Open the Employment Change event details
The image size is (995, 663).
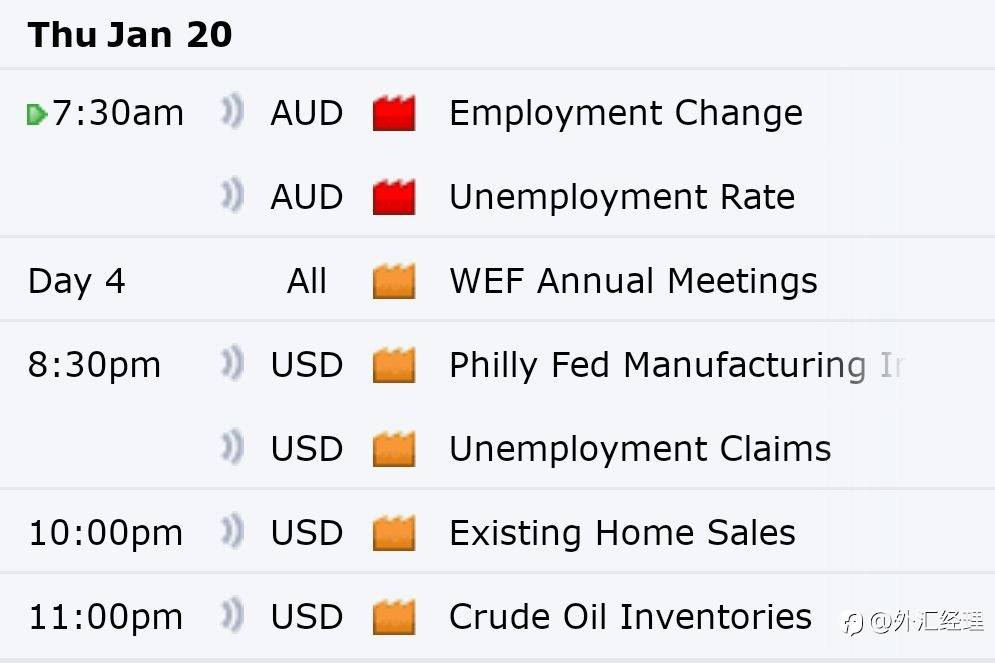[626, 113]
